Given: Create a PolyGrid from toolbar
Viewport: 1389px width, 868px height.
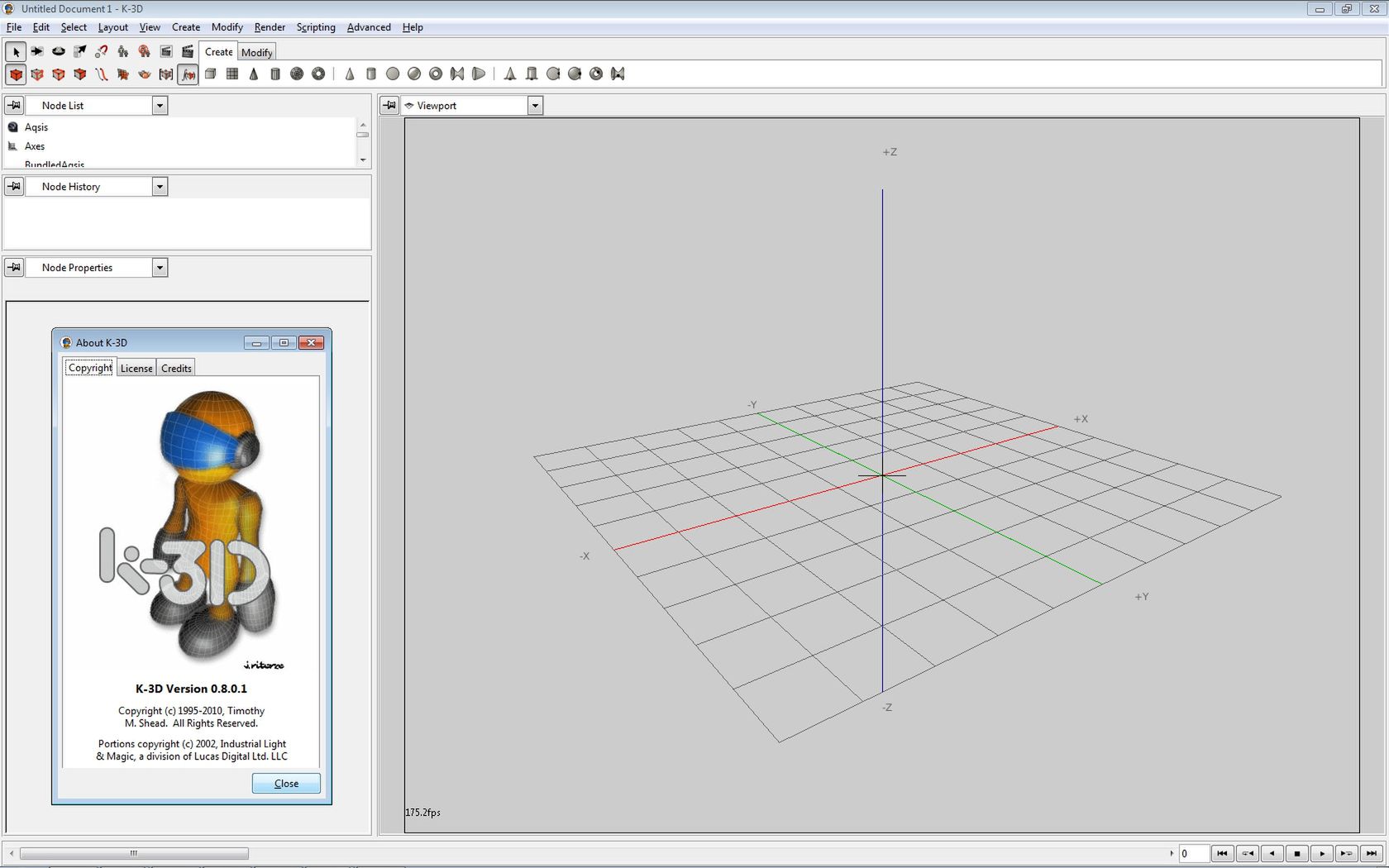Looking at the screenshot, I should (232, 74).
